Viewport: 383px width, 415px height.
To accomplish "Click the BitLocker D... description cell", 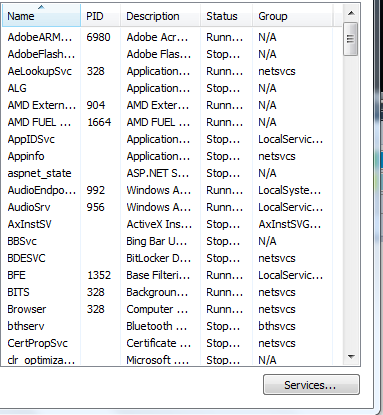I will coord(159,258).
